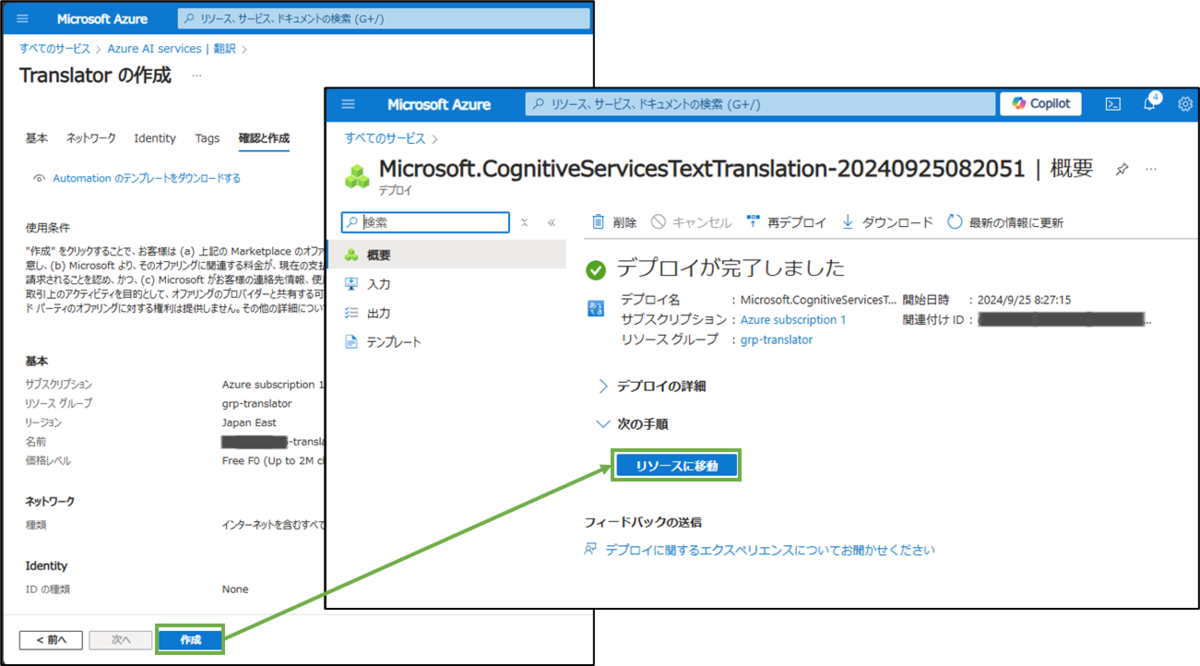The width and height of the screenshot is (1200, 666).
Task: Pin deployment page using pin icon
Action: tap(1121, 170)
